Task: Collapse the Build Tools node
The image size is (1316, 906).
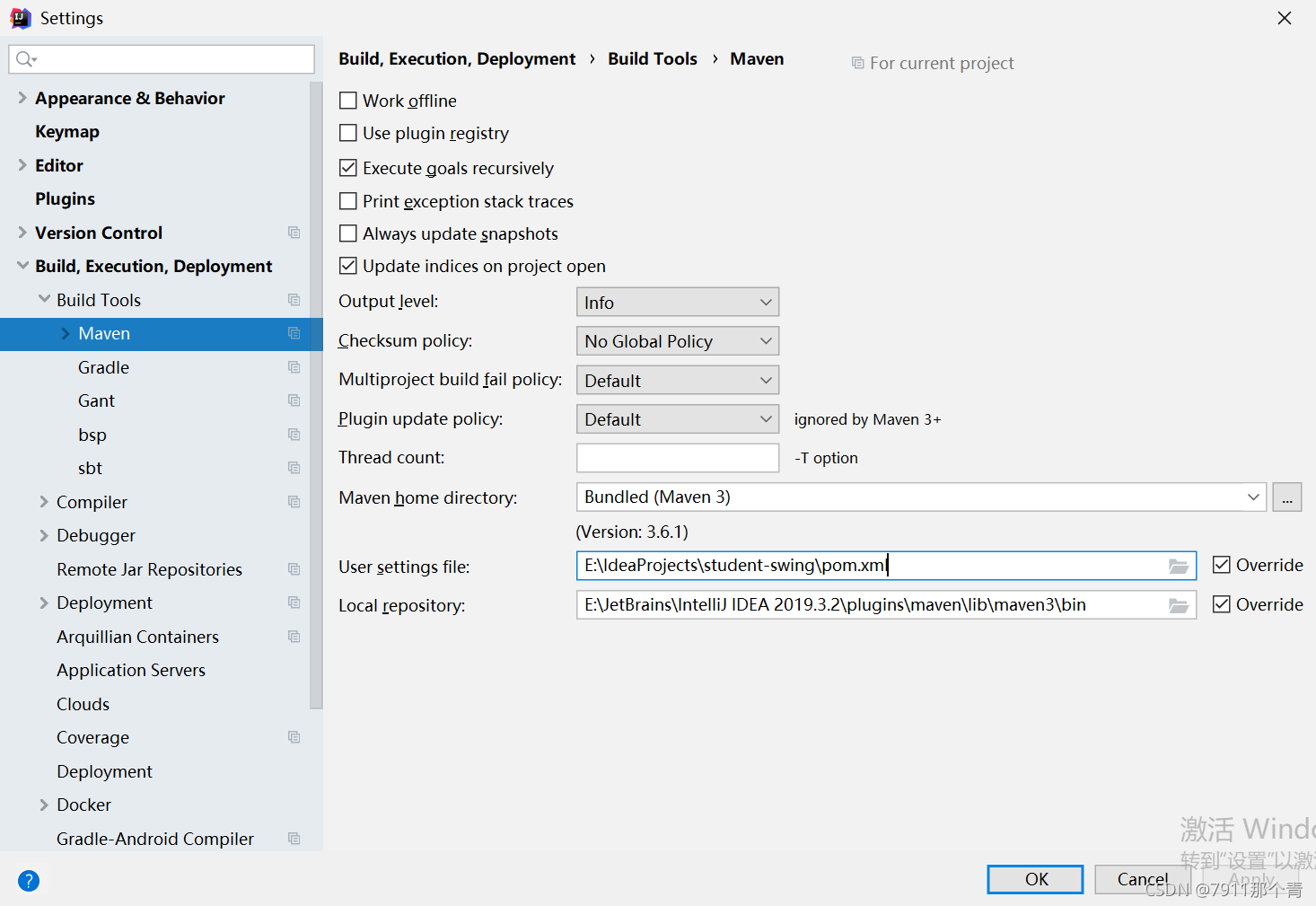Action: 44,299
